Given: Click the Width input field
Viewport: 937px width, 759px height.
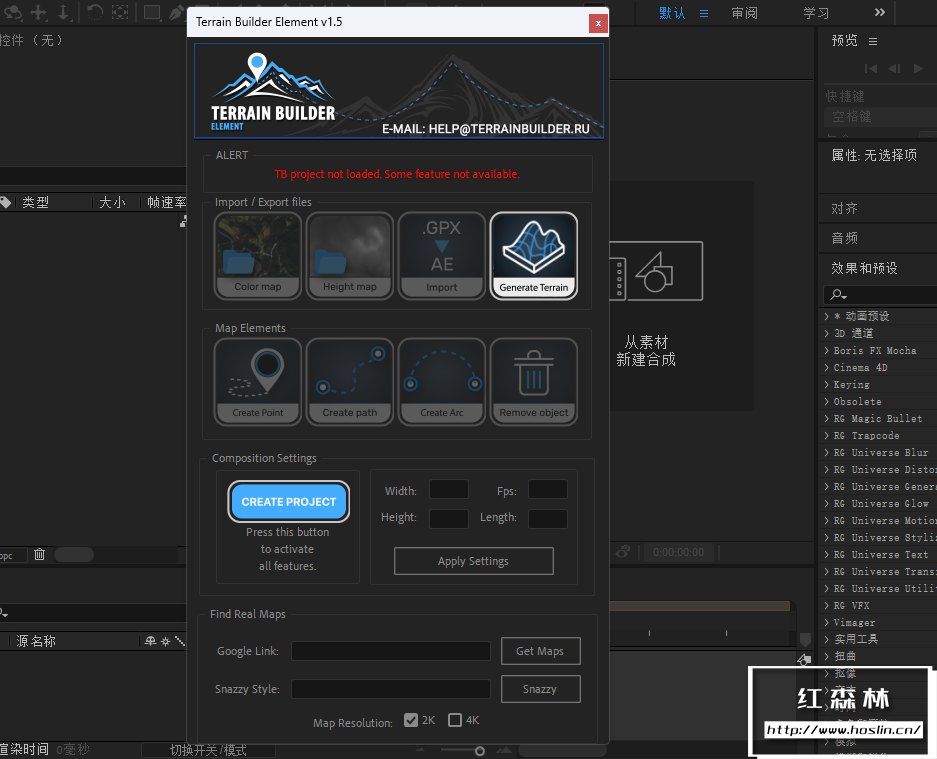Looking at the screenshot, I should tap(449, 489).
